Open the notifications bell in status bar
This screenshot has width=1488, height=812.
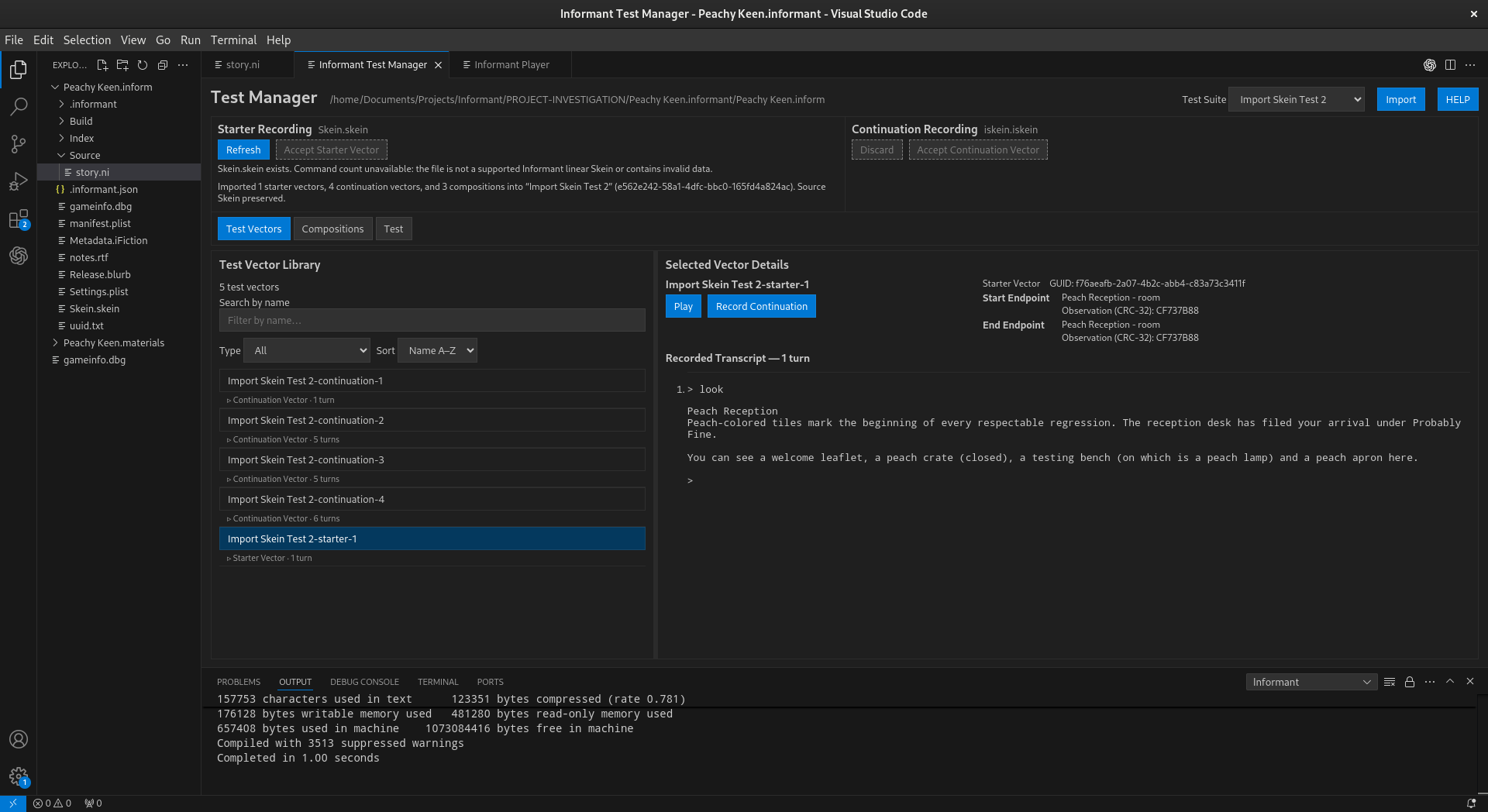[x=1471, y=803]
